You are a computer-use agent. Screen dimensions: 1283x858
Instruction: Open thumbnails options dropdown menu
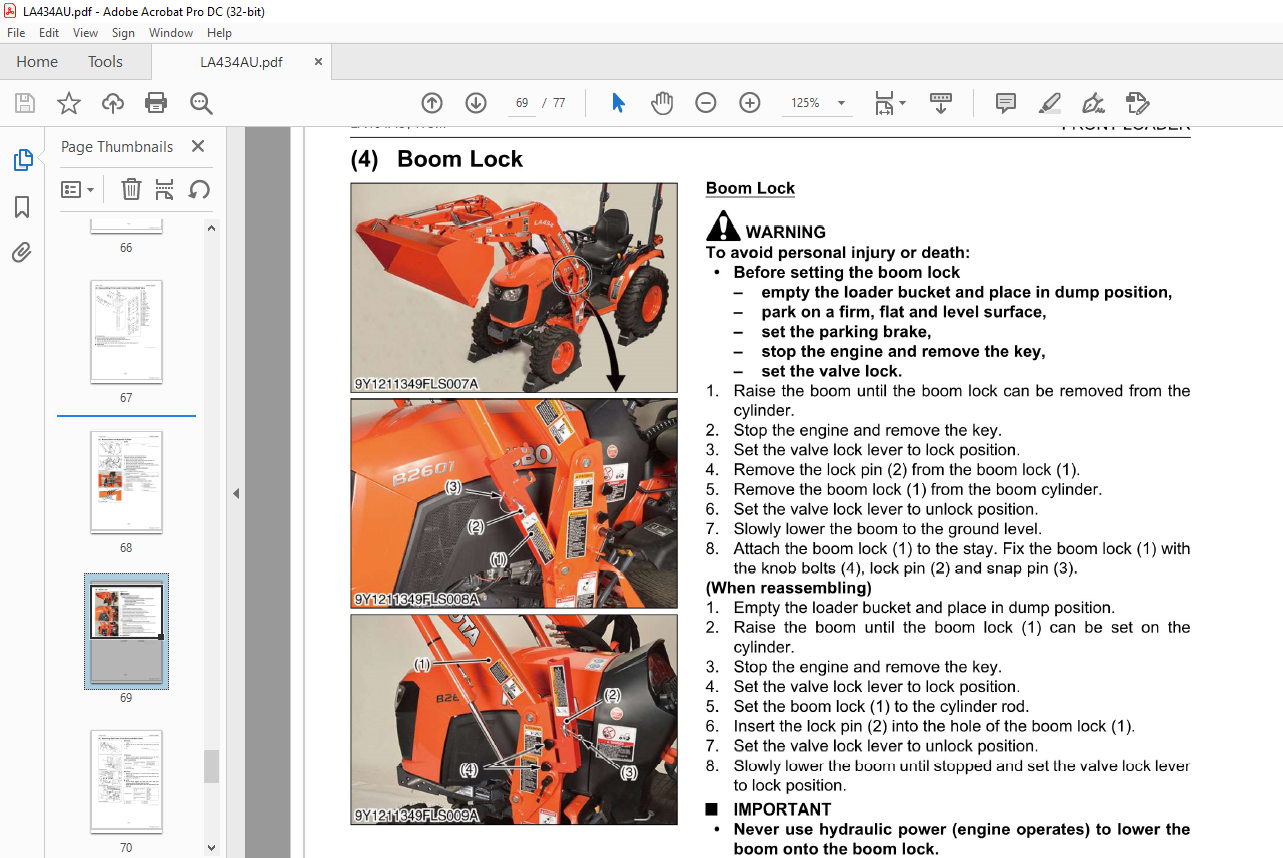coord(78,189)
